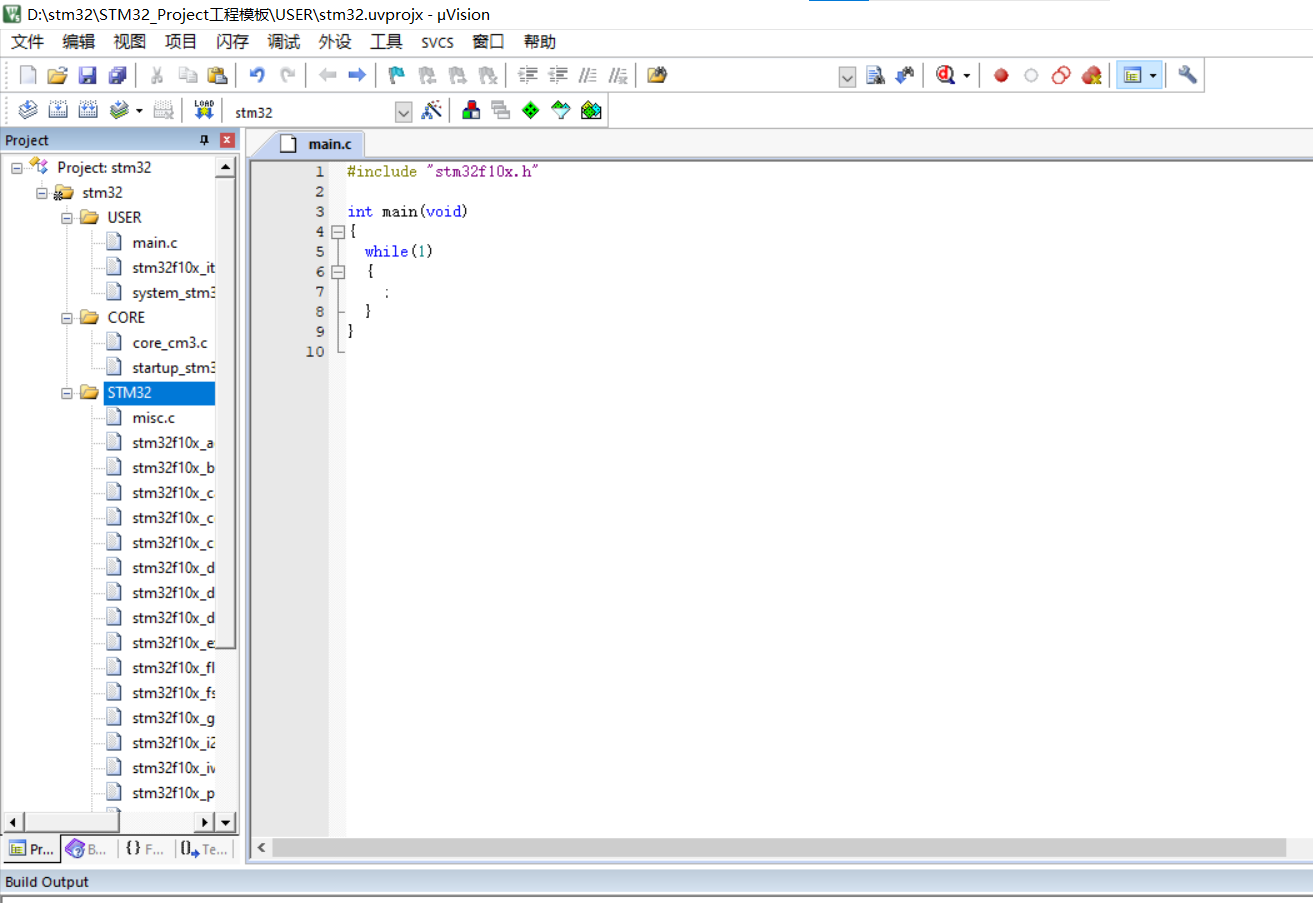Screen dimensions: 1313x903
Task: Click the Paste clipboard icon
Action: coord(217,75)
